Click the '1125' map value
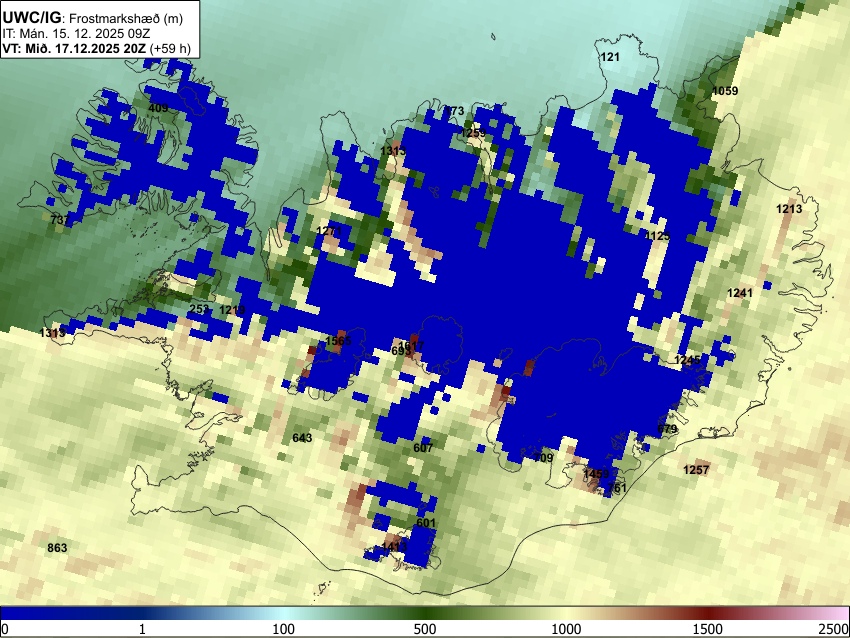The height and width of the screenshot is (638, 850). [658, 236]
